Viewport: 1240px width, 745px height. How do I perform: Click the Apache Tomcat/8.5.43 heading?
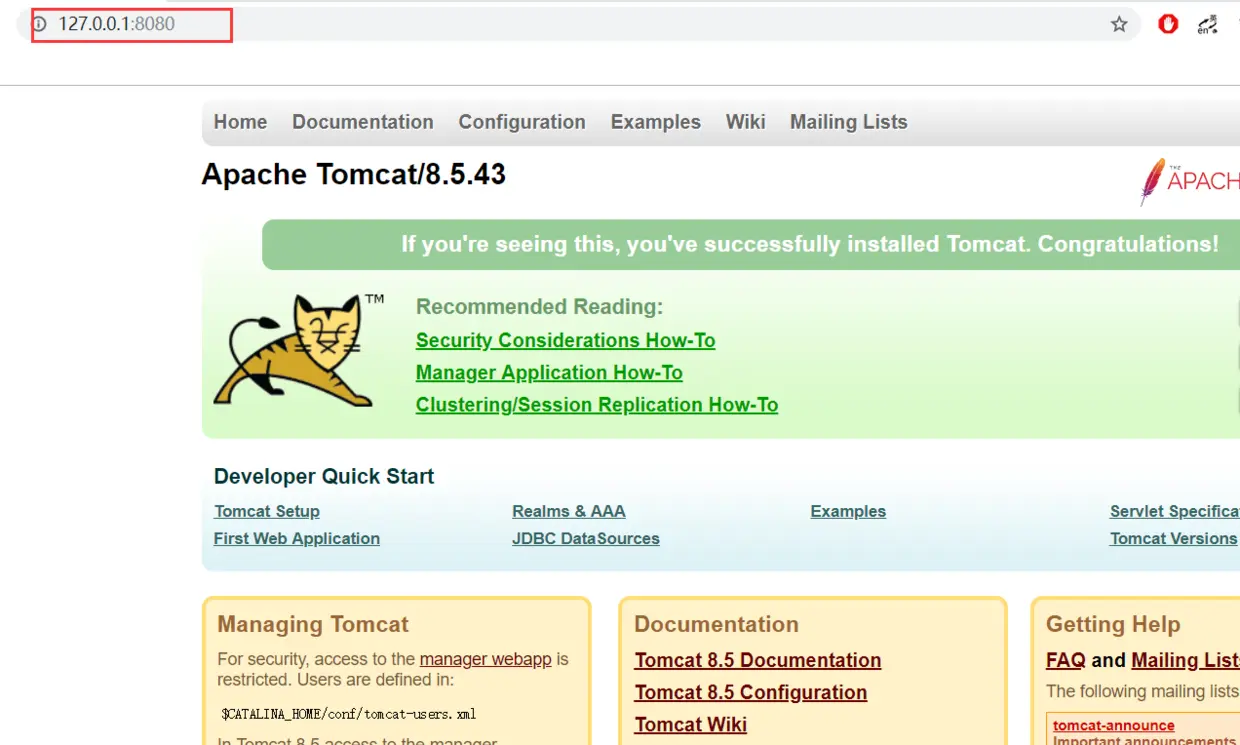click(x=354, y=174)
